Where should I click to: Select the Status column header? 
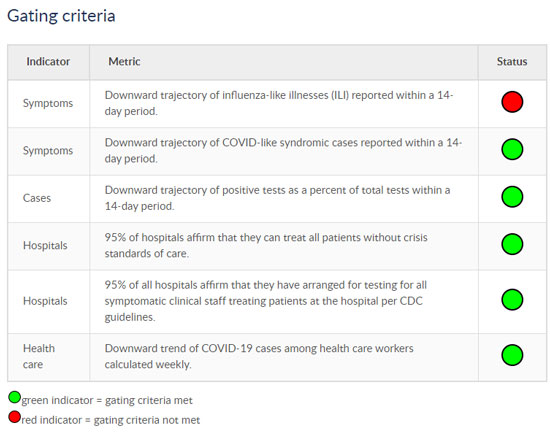(512, 62)
